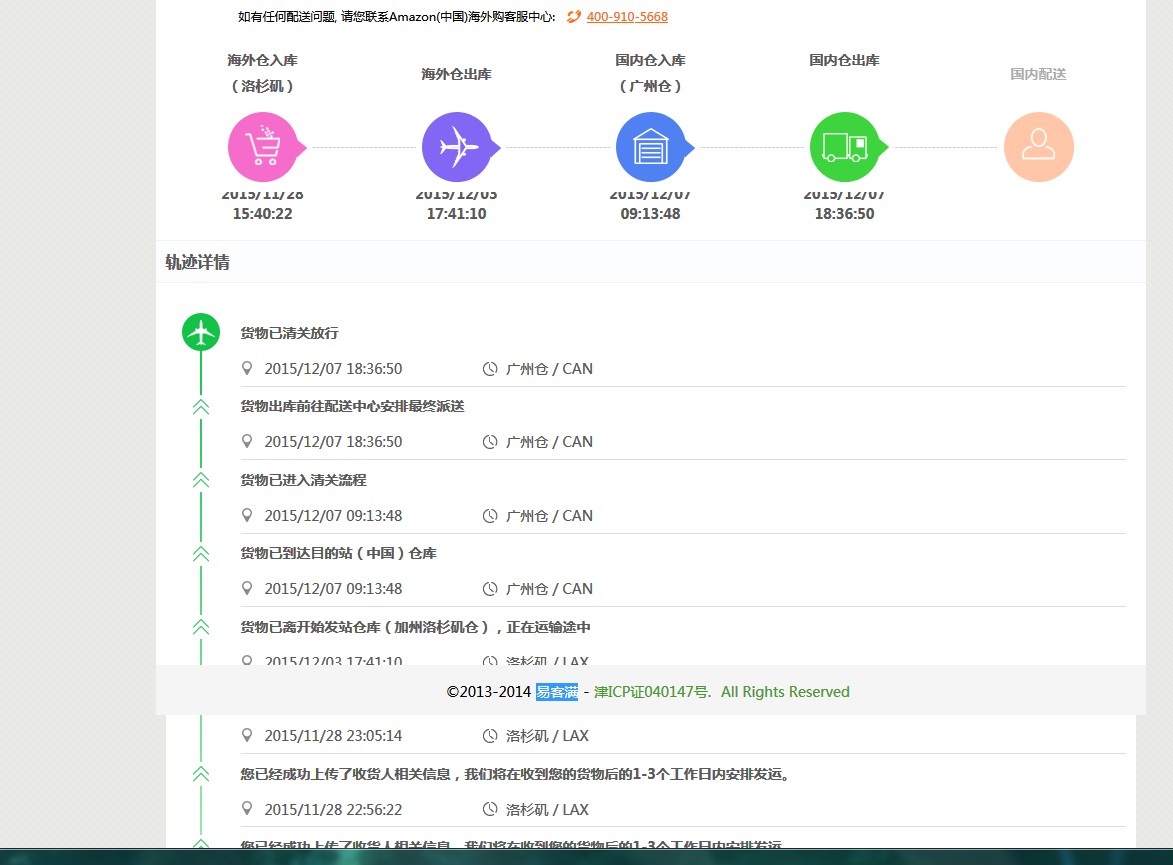This screenshot has height=865, width=1173.
Task: Click the chevron marker beside 货物已到达目的站
Action: point(200,554)
